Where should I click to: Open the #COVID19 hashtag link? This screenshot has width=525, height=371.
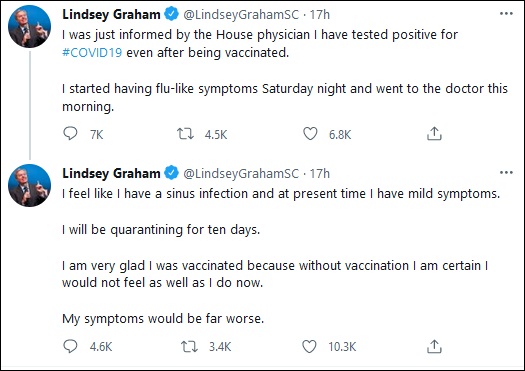point(92,53)
